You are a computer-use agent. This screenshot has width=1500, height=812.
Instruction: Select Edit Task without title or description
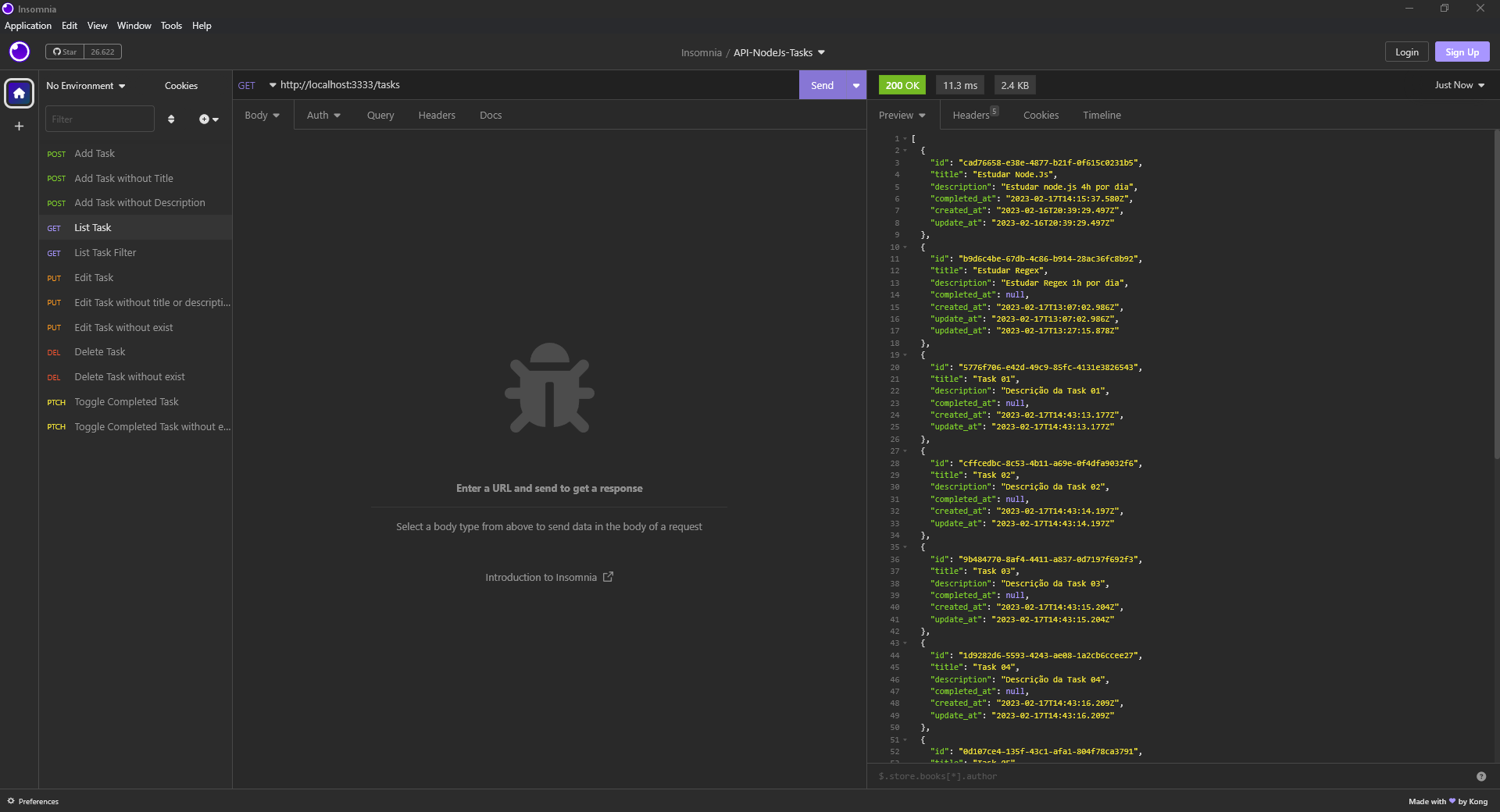pyautogui.click(x=136, y=303)
